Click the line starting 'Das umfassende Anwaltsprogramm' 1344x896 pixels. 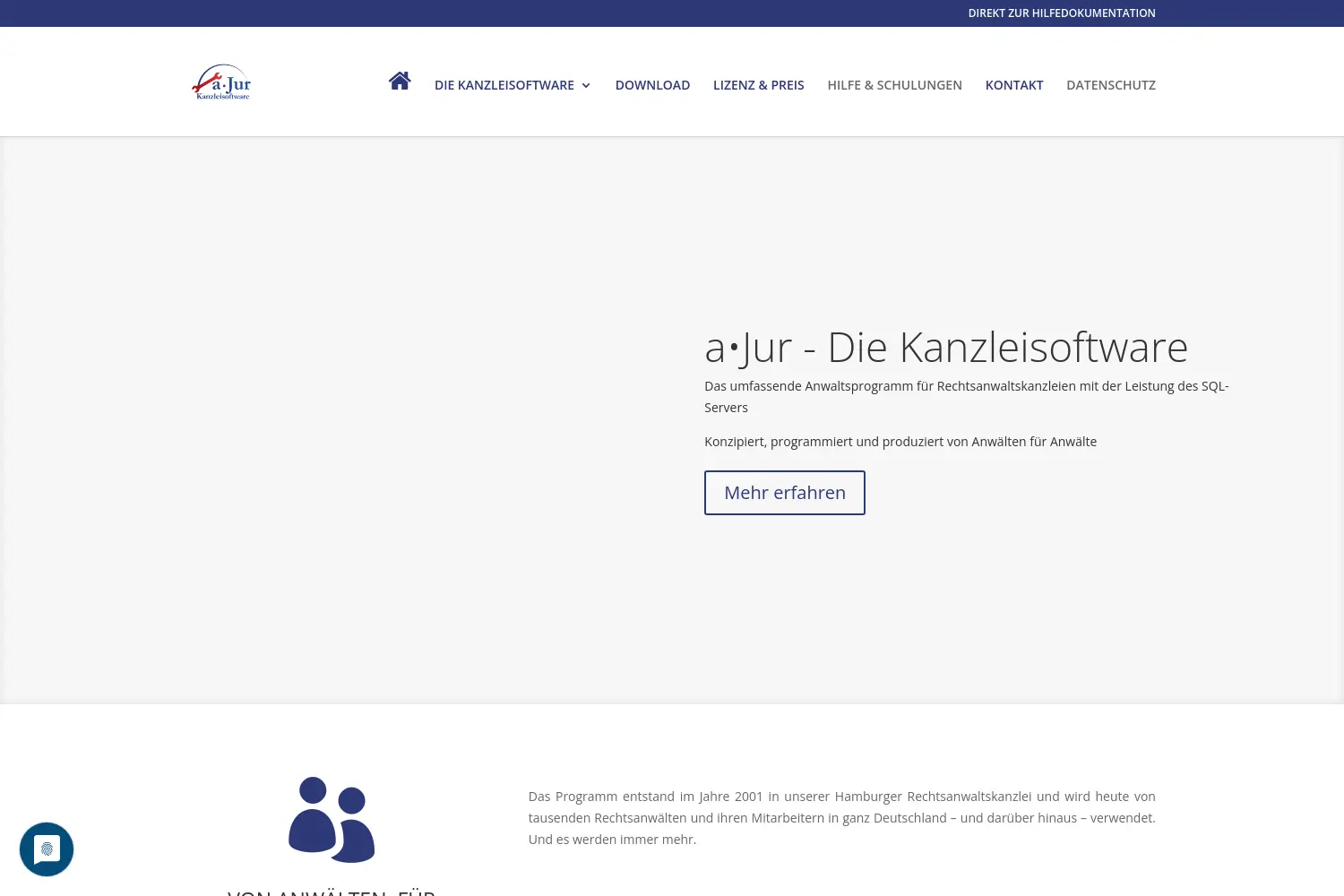(x=967, y=397)
